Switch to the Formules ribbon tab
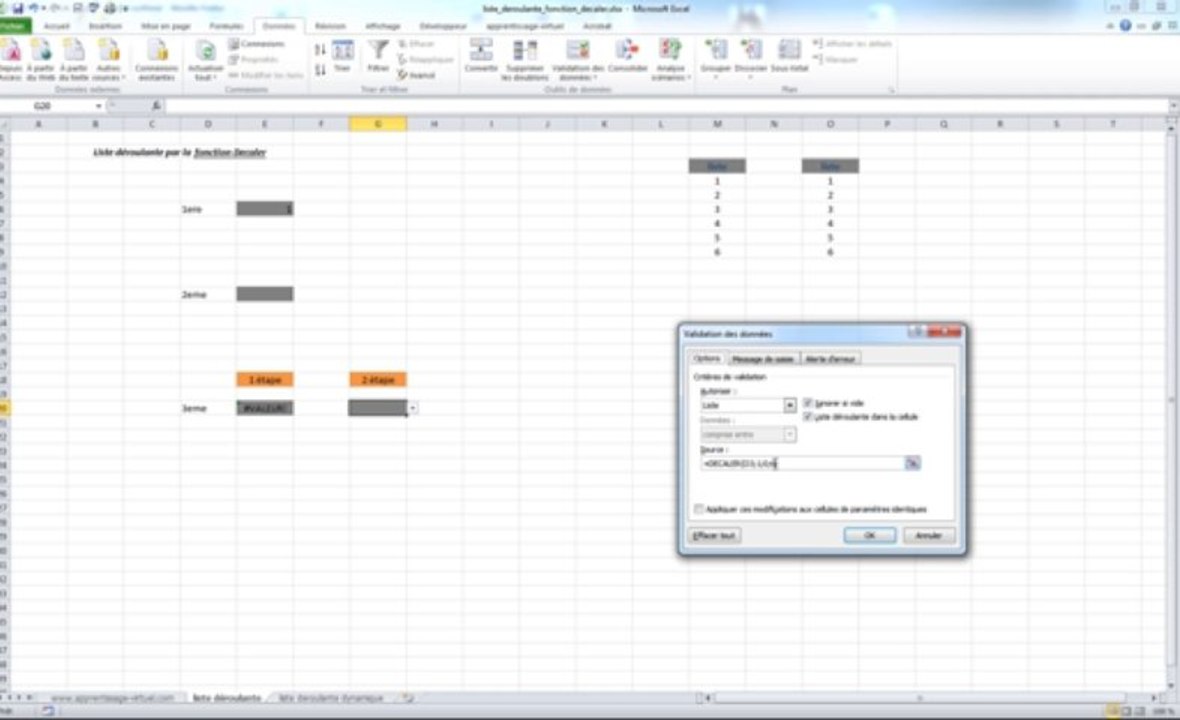This screenshot has width=1180, height=720. pyautogui.click(x=226, y=26)
